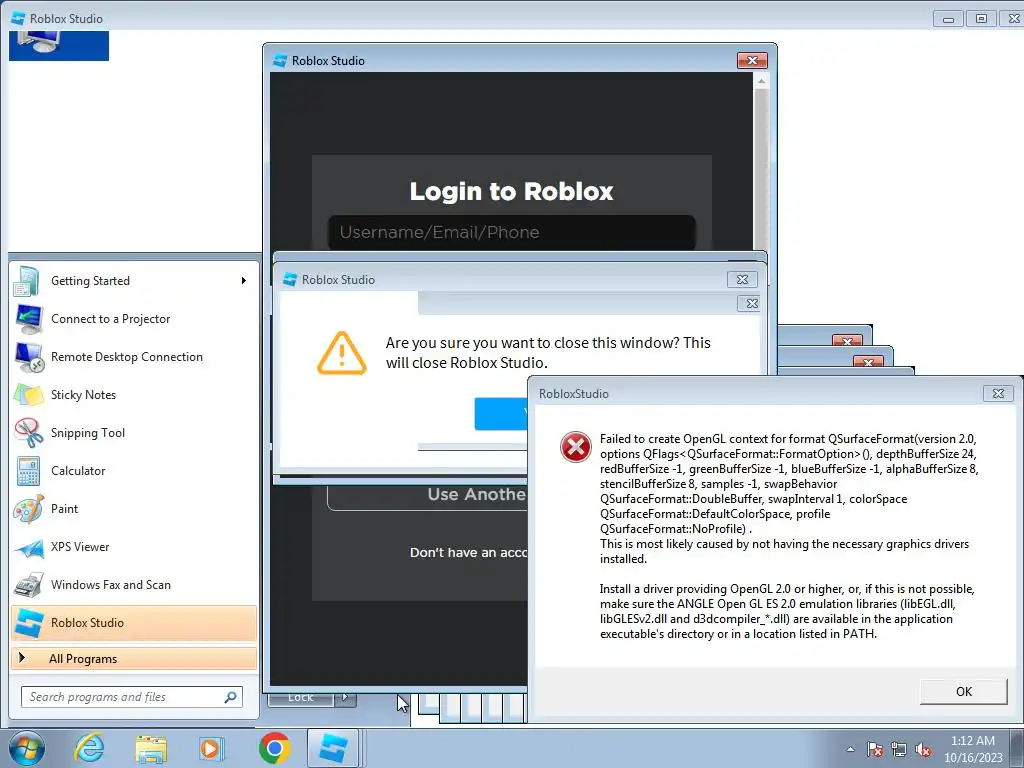Open Connect to a Projector
The image size is (1024, 768).
click(134, 319)
